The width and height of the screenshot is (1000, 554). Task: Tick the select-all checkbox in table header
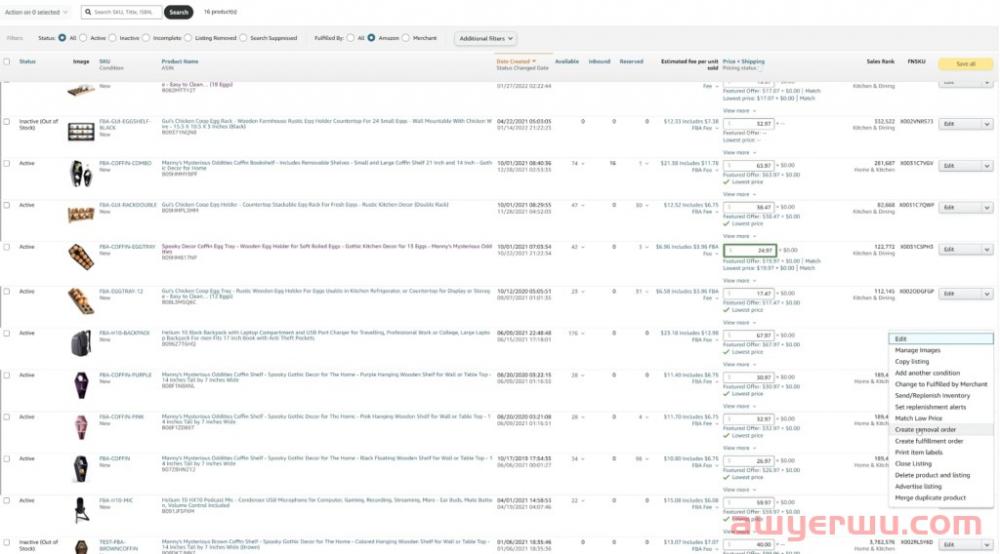pos(7,62)
